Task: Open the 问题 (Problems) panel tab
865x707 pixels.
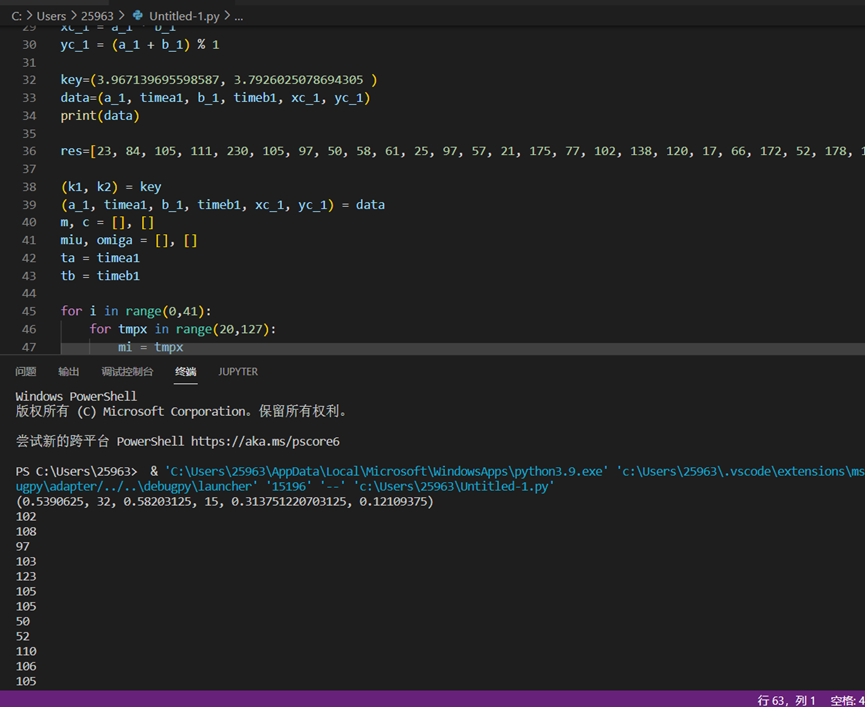Action: pos(26,372)
